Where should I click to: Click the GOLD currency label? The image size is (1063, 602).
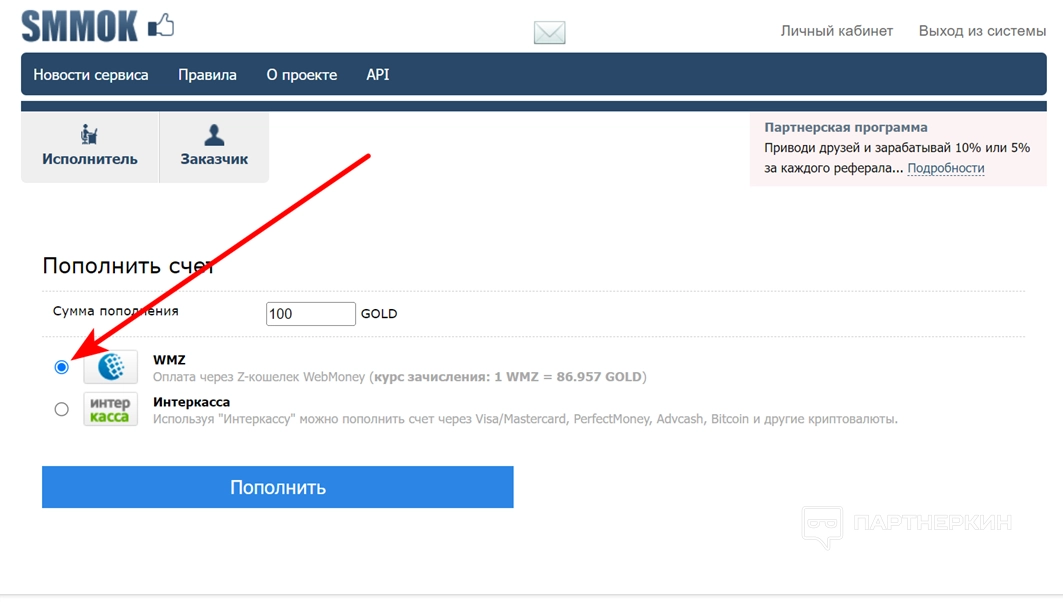tap(379, 314)
